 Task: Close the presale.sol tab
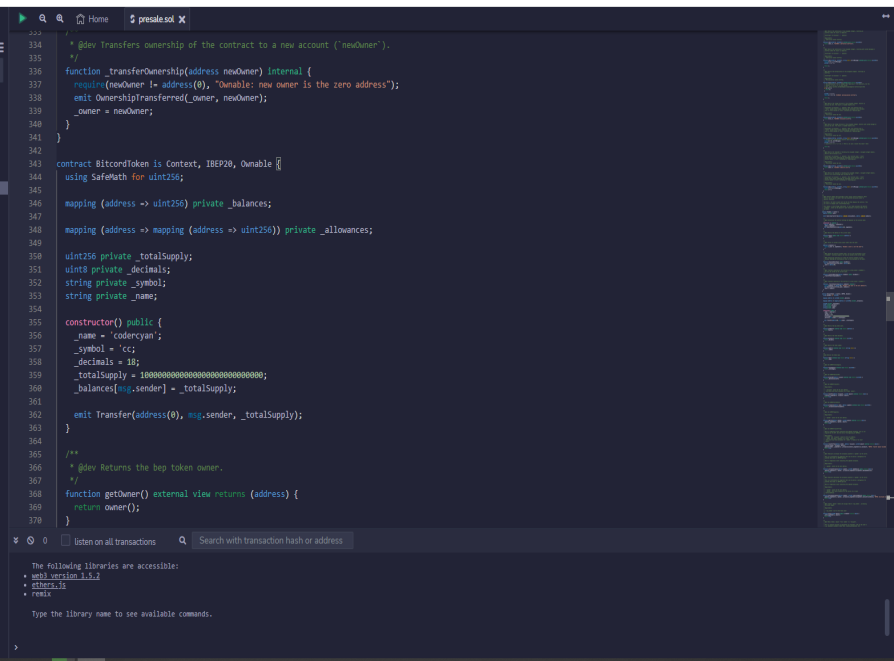click(x=182, y=19)
